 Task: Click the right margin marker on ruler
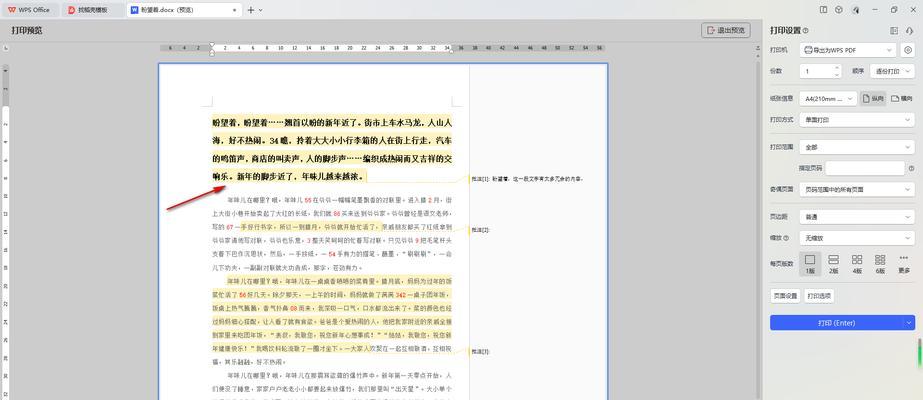pyautogui.click(x=451, y=51)
